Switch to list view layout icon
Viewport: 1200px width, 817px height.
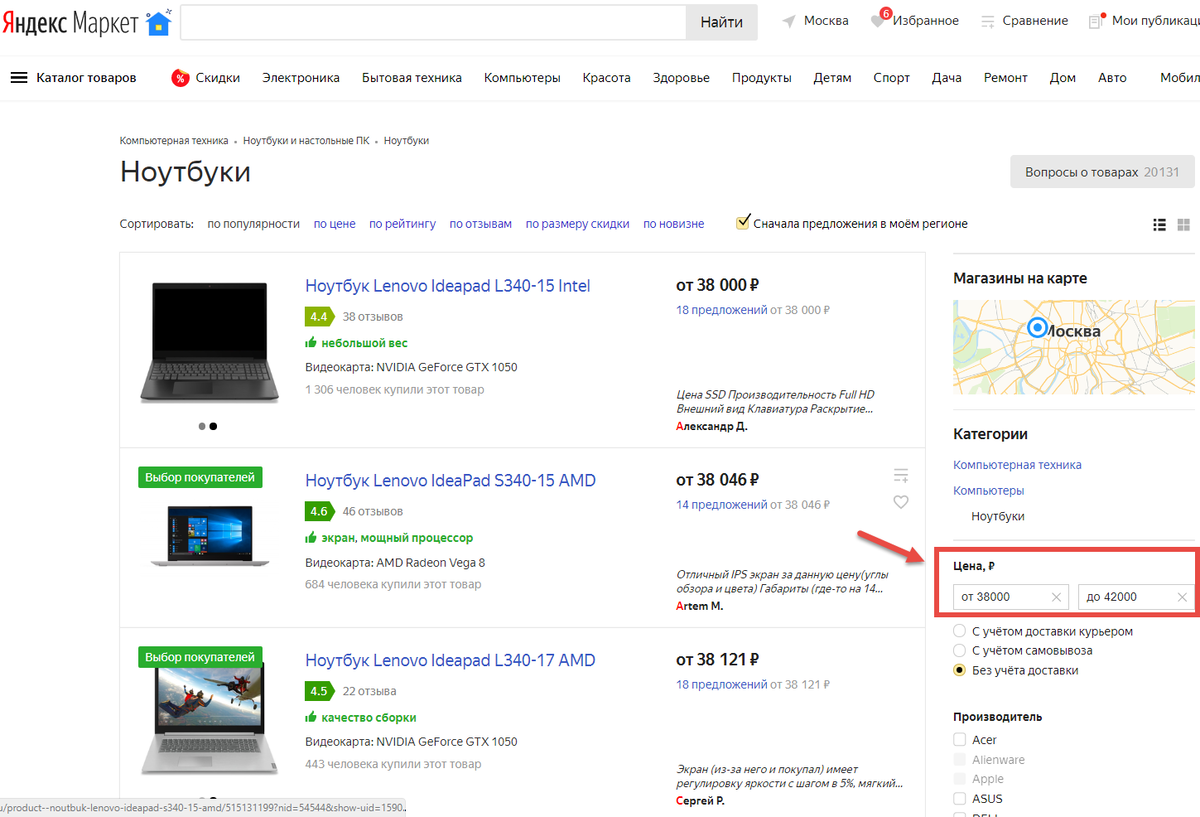pyautogui.click(x=1160, y=225)
